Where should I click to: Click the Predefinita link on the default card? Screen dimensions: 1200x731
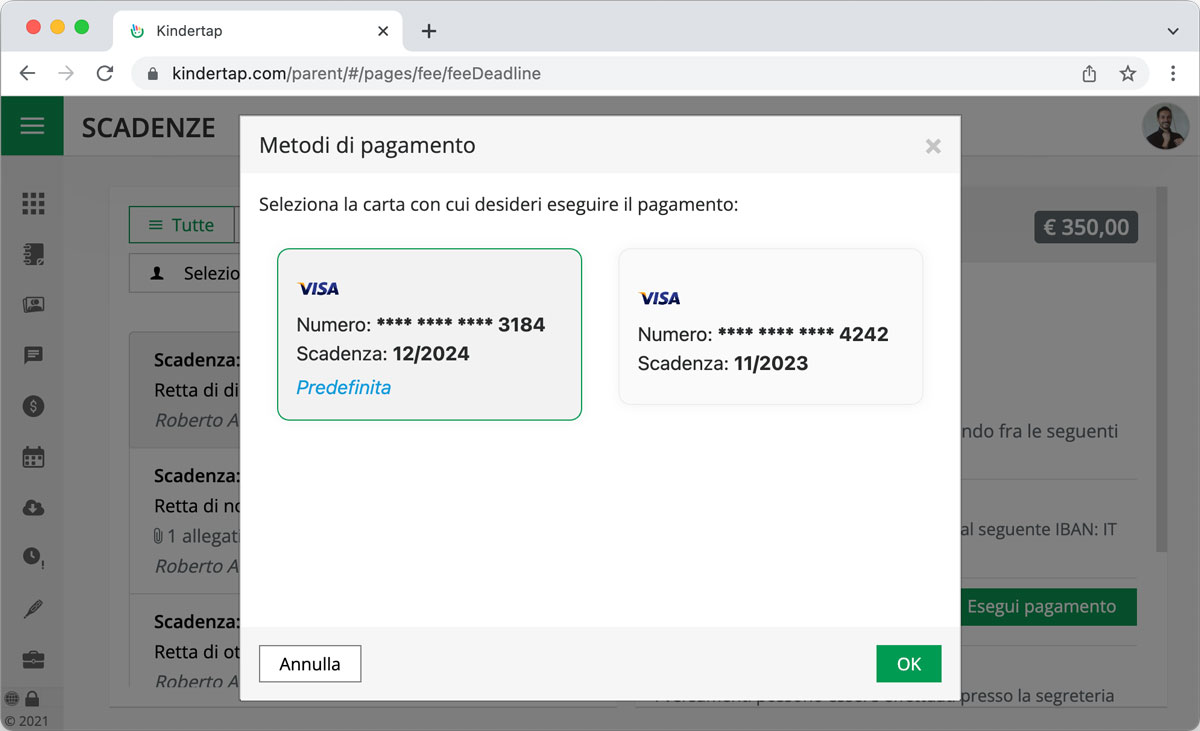343,387
